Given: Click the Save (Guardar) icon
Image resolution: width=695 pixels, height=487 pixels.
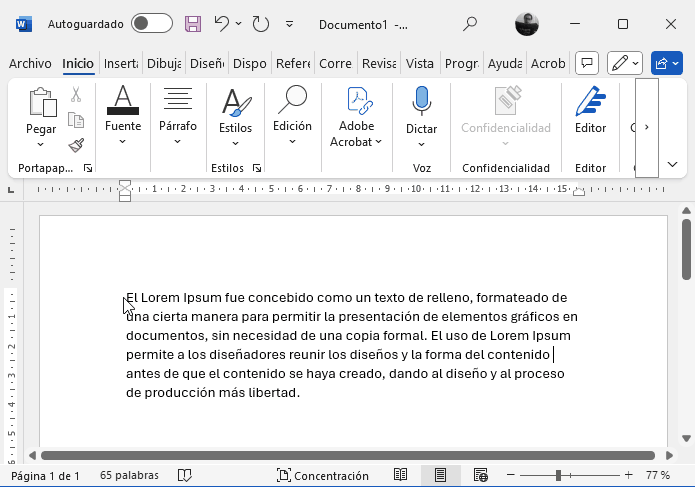Looking at the screenshot, I should click(193, 23).
